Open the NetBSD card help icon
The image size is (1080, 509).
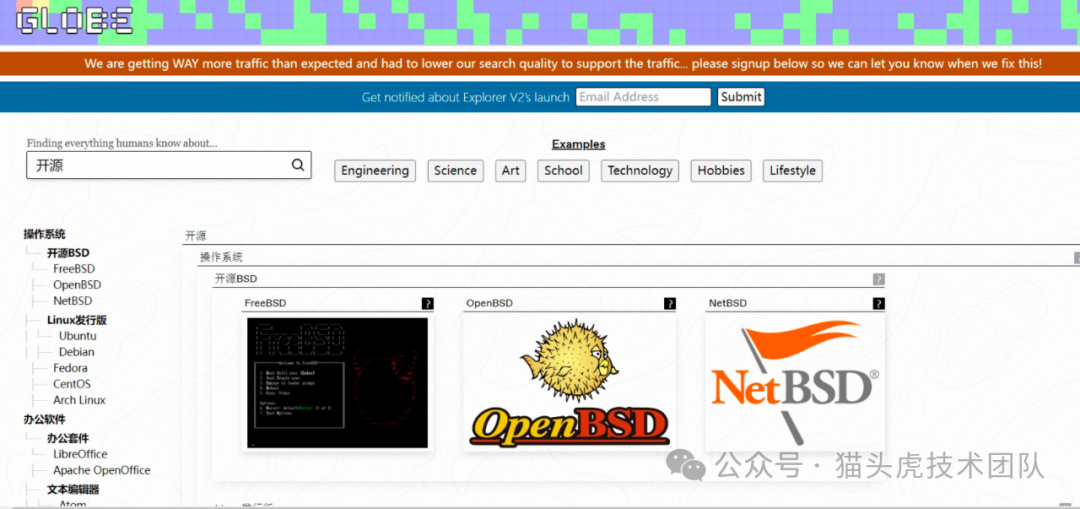click(878, 303)
